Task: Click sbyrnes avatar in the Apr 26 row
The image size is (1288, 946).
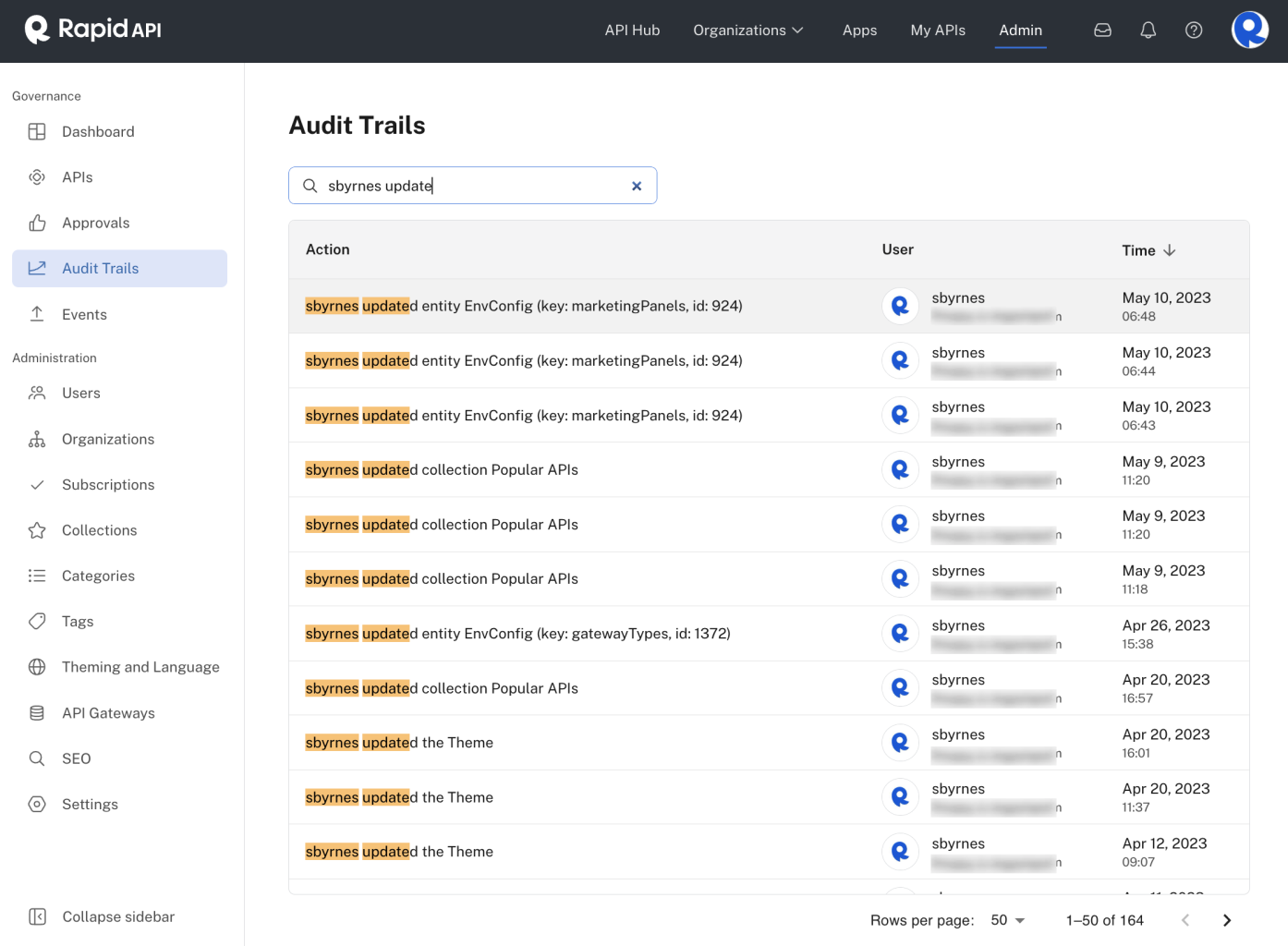Action: (900, 634)
